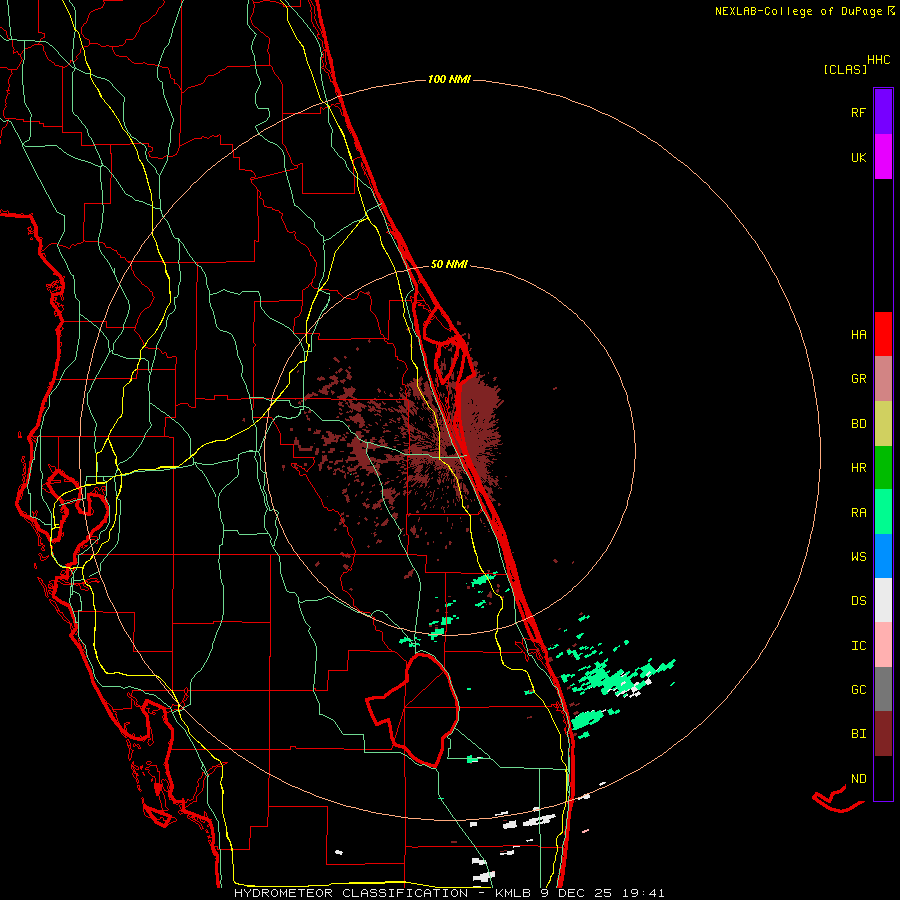Click the ND black legend swatch
Screen dimensions: 900x900
(x=883, y=778)
